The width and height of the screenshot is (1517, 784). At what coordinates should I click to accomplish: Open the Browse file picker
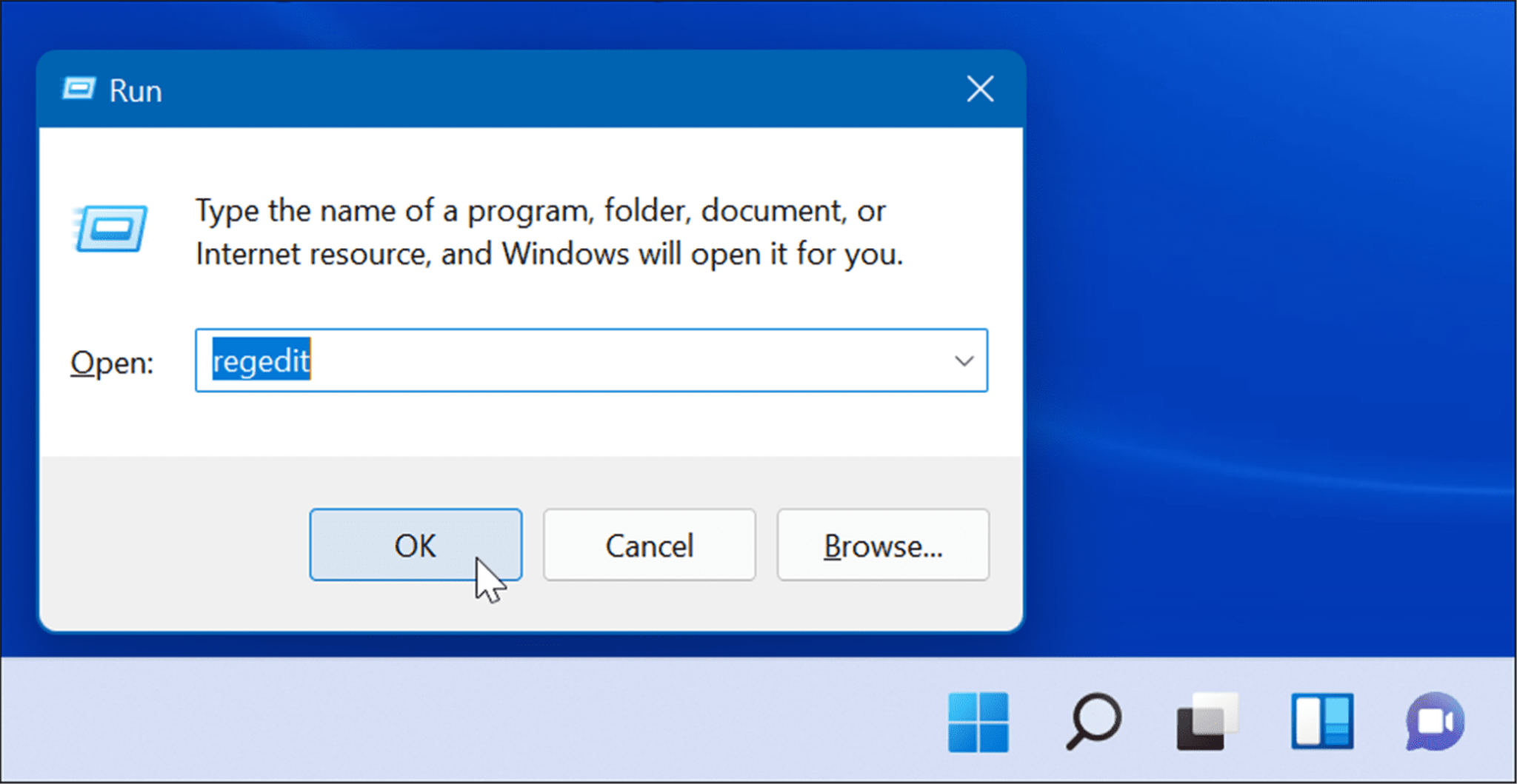click(x=881, y=545)
